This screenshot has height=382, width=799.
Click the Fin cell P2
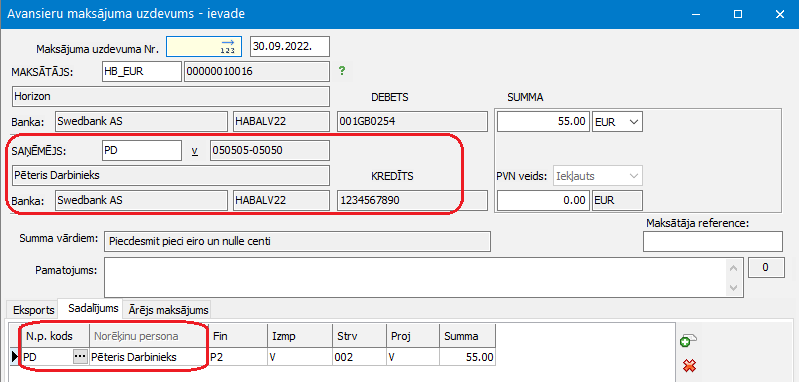238,357
